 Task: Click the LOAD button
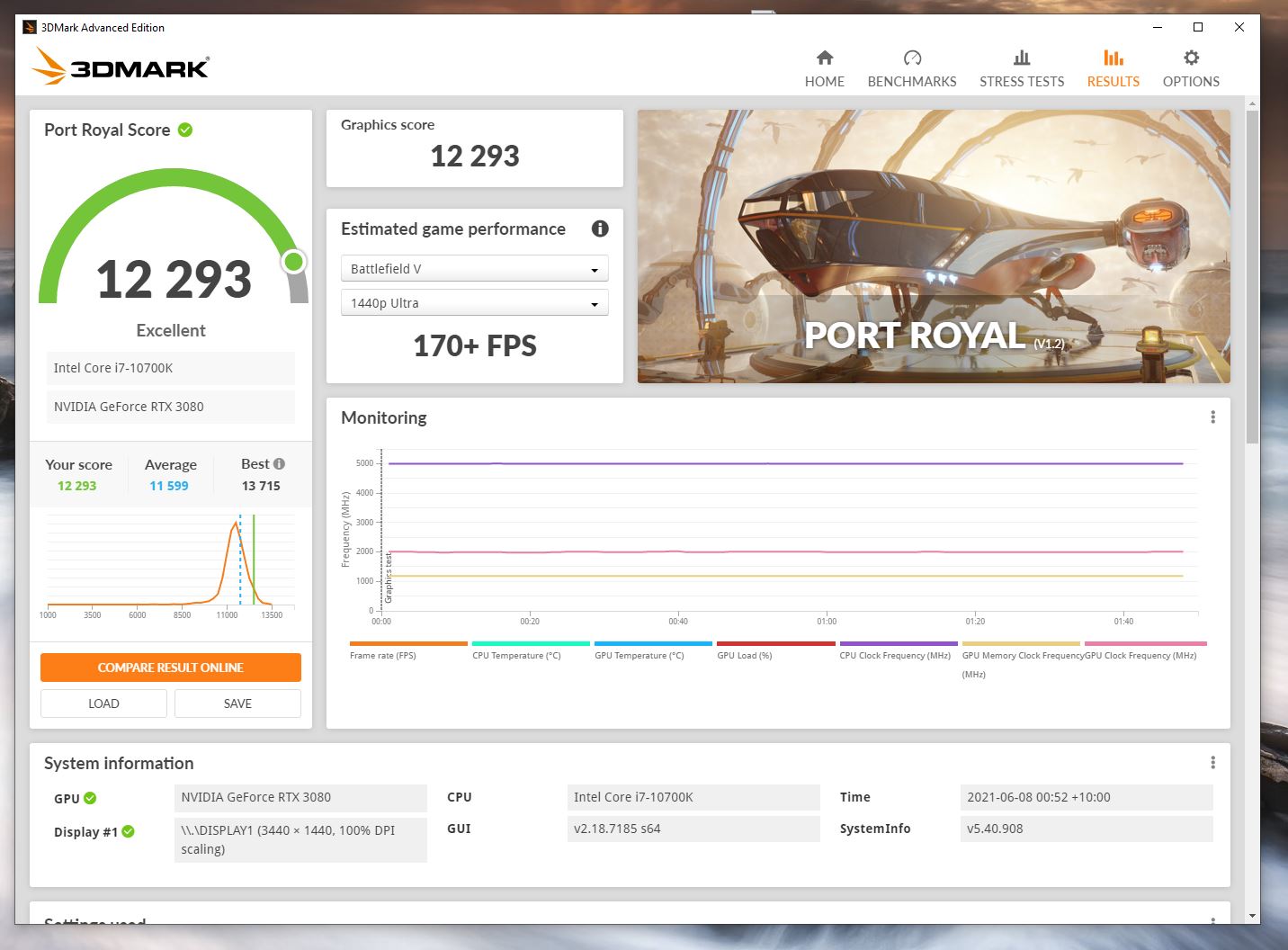pyautogui.click(x=103, y=704)
